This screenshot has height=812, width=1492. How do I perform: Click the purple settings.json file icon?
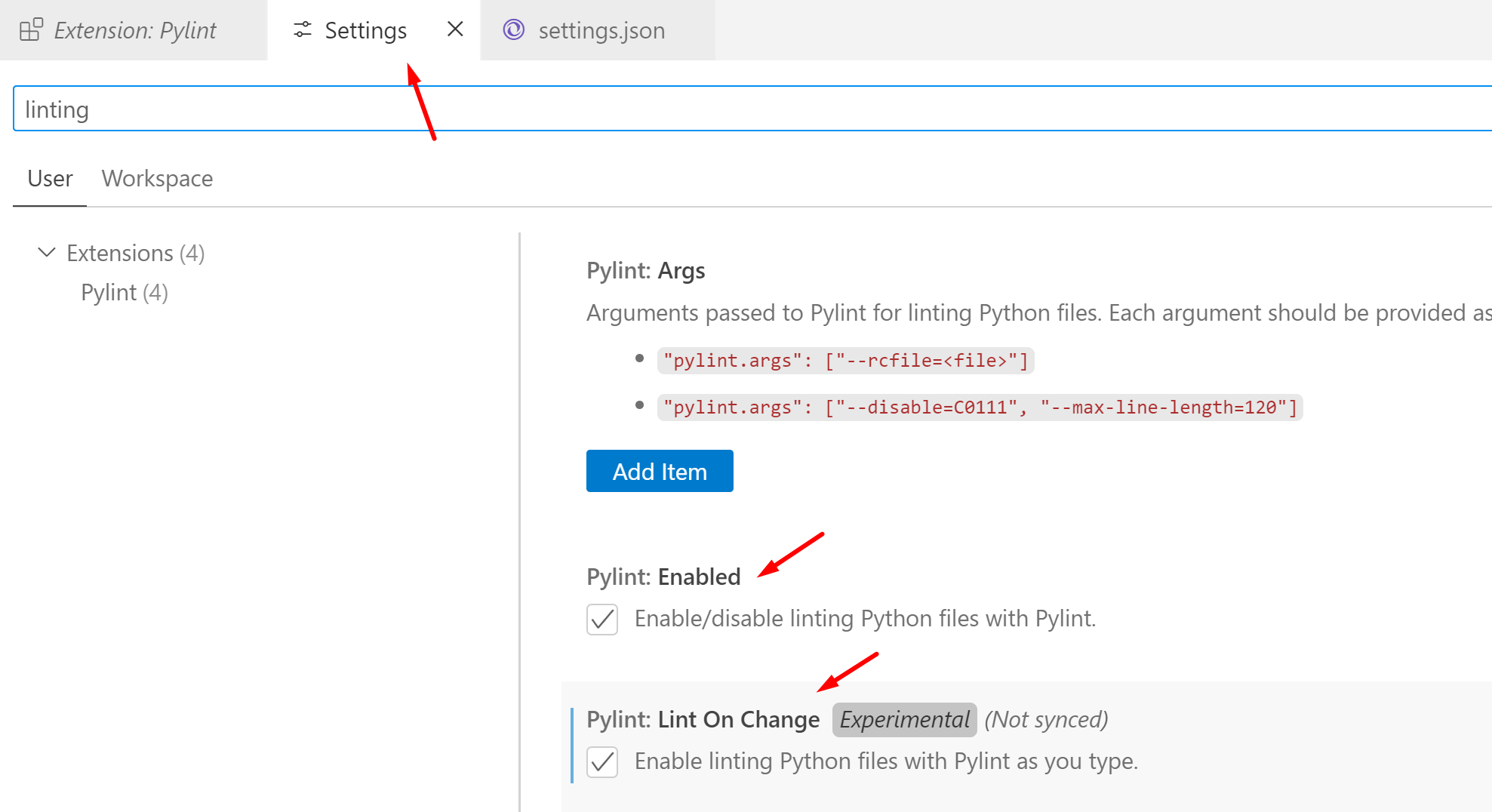(514, 30)
